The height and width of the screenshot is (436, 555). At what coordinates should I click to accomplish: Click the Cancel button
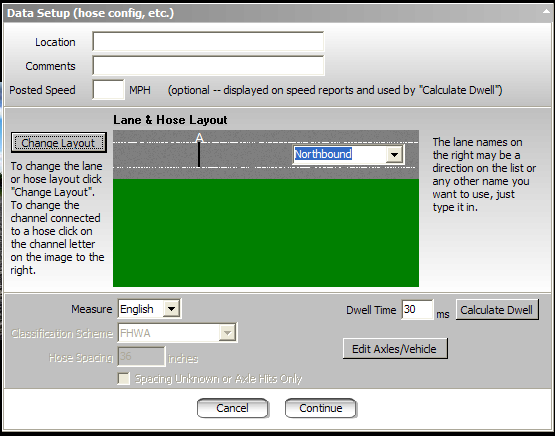click(x=233, y=408)
